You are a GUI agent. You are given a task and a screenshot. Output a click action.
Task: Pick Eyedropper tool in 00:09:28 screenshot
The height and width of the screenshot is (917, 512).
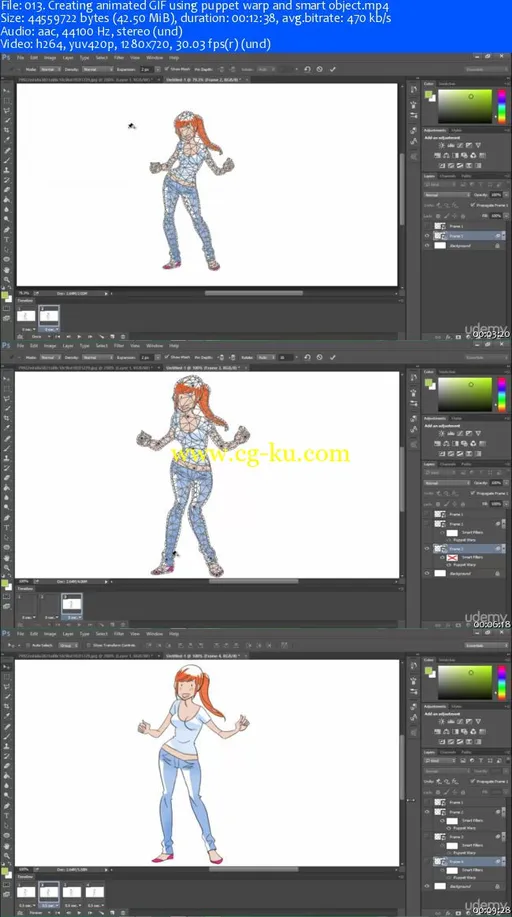point(6,716)
